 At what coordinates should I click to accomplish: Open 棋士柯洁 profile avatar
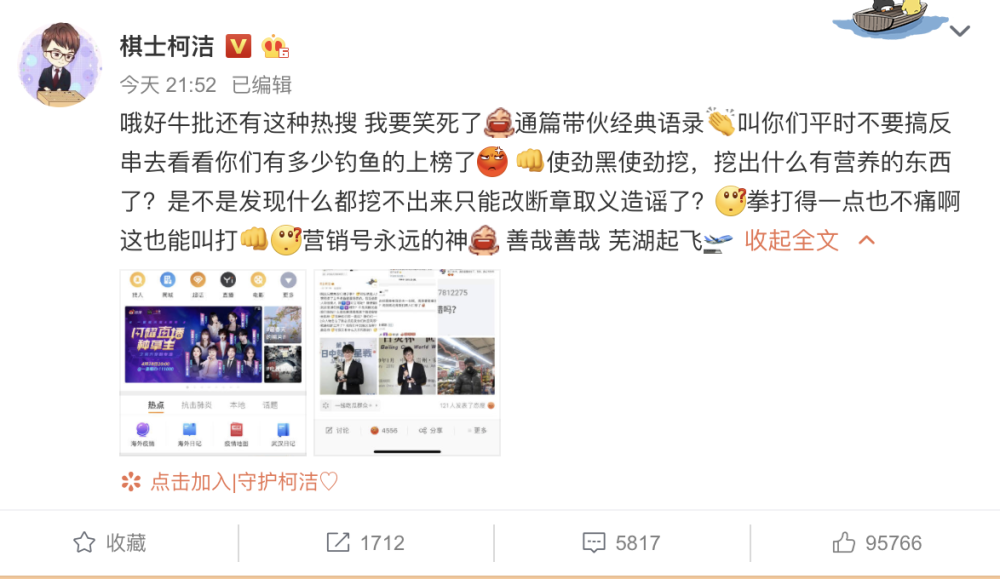click(60, 64)
